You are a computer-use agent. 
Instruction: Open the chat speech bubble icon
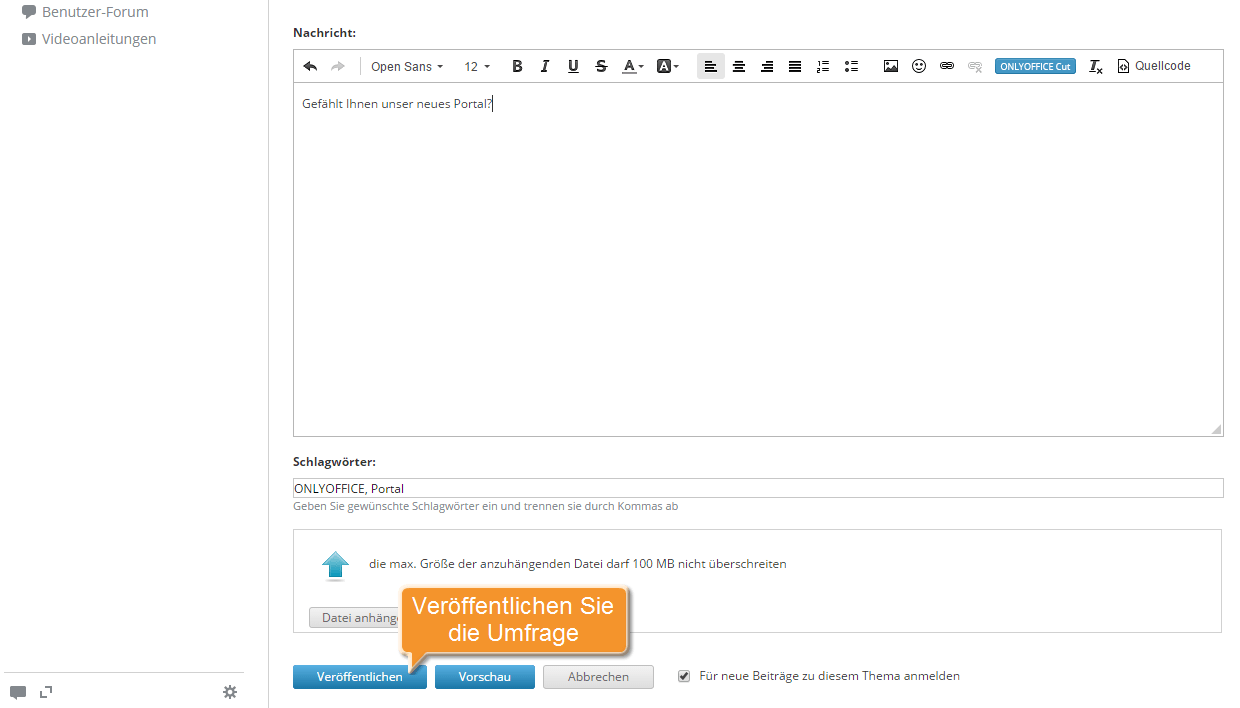pyautogui.click(x=18, y=692)
